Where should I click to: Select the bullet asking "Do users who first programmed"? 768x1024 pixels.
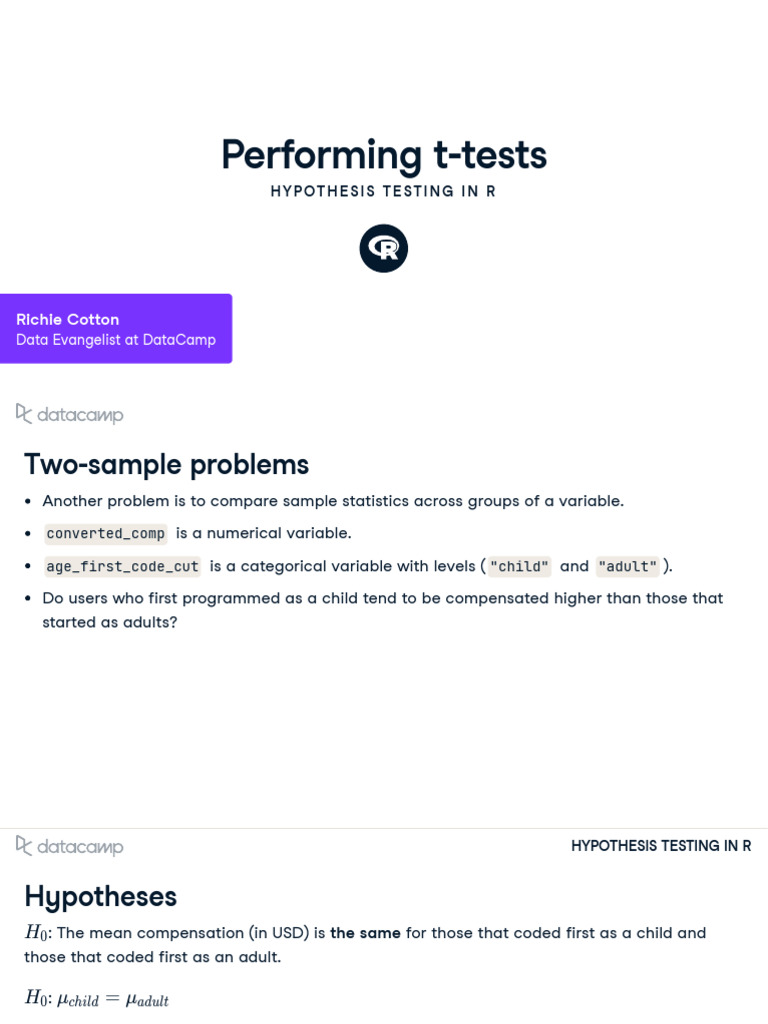pos(383,598)
